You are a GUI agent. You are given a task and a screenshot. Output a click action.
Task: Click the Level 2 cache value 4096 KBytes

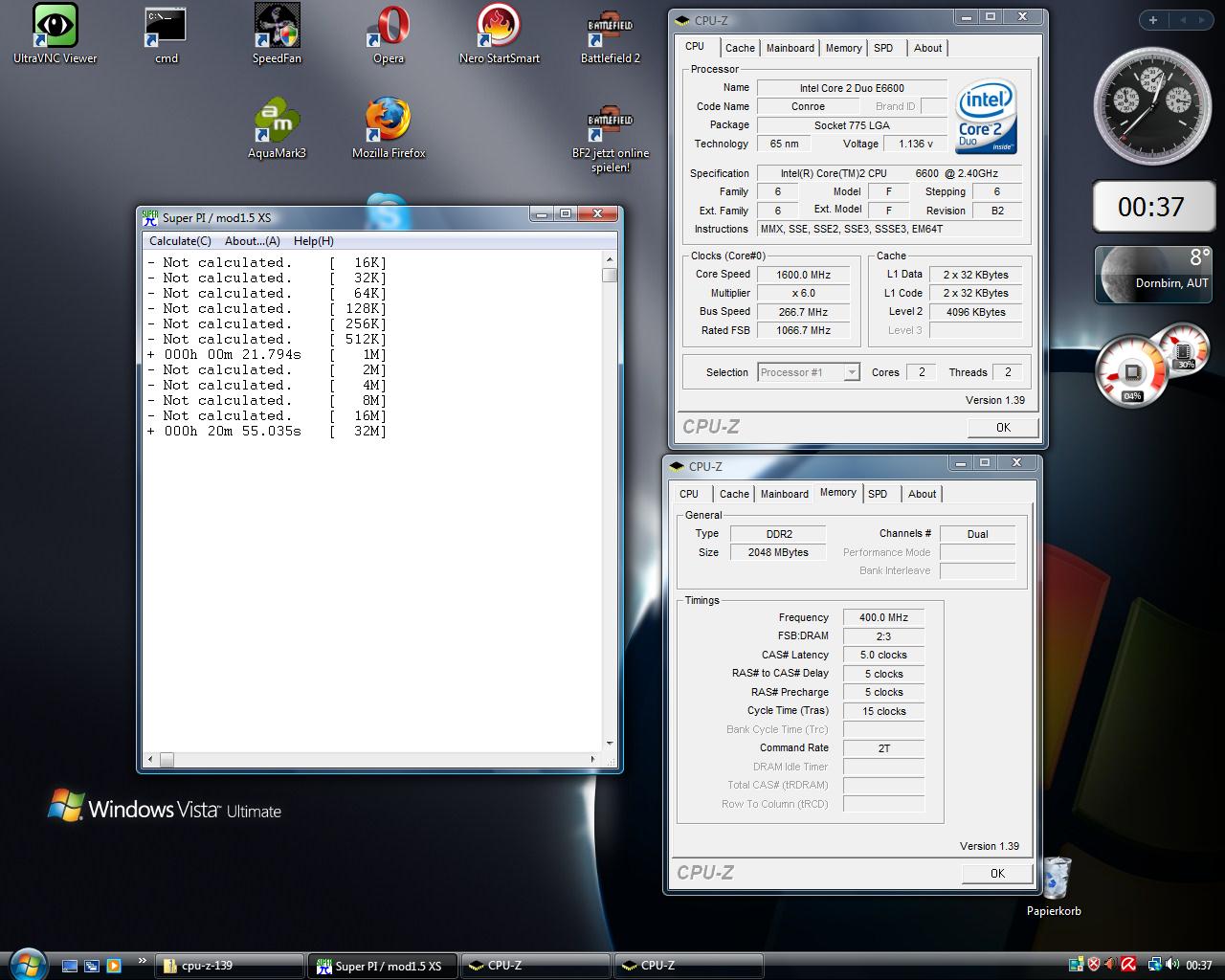(974, 312)
